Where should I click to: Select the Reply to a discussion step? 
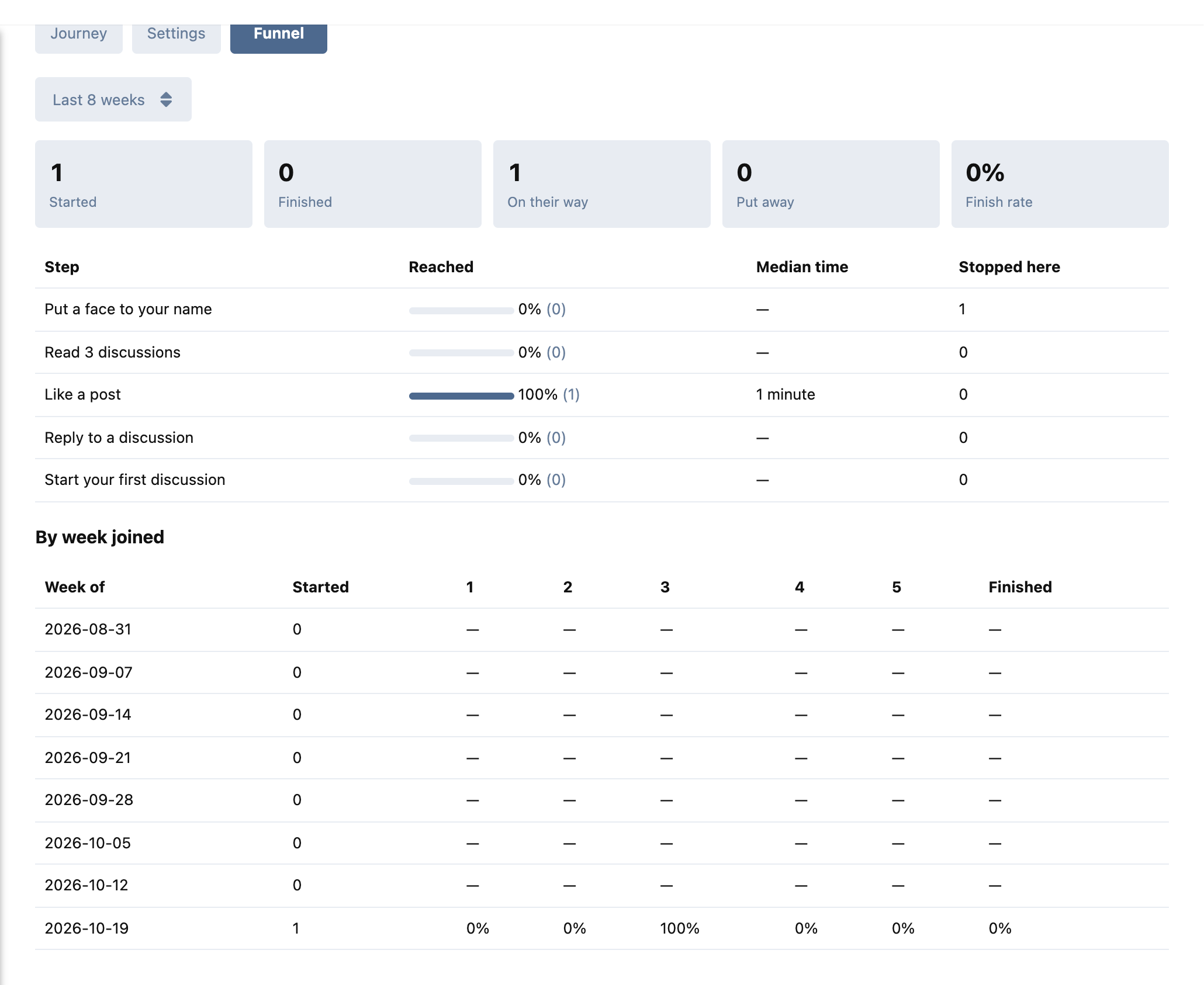click(x=602, y=438)
